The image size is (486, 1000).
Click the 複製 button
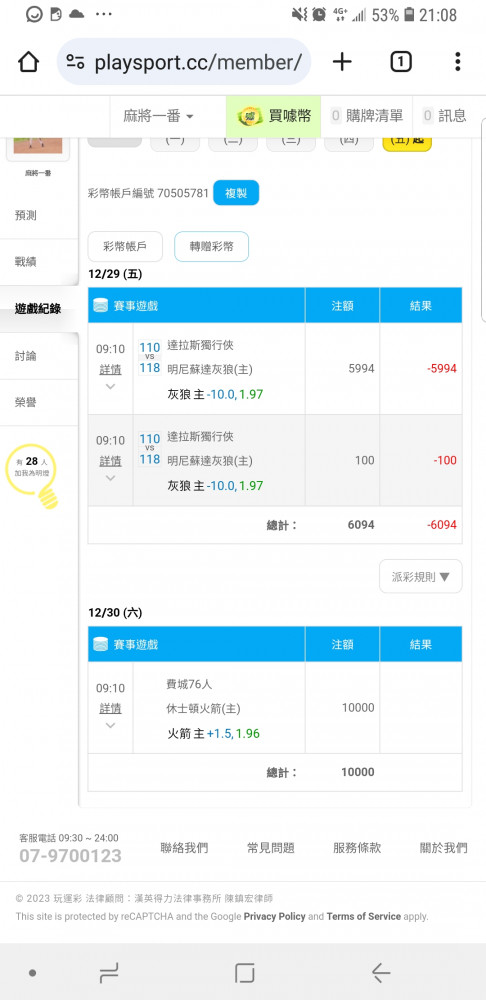tap(236, 193)
